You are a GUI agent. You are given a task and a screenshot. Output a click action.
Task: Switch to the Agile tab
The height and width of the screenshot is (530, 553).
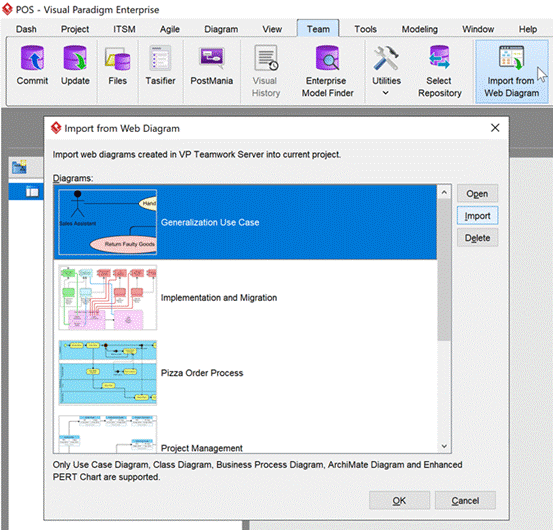coord(170,29)
